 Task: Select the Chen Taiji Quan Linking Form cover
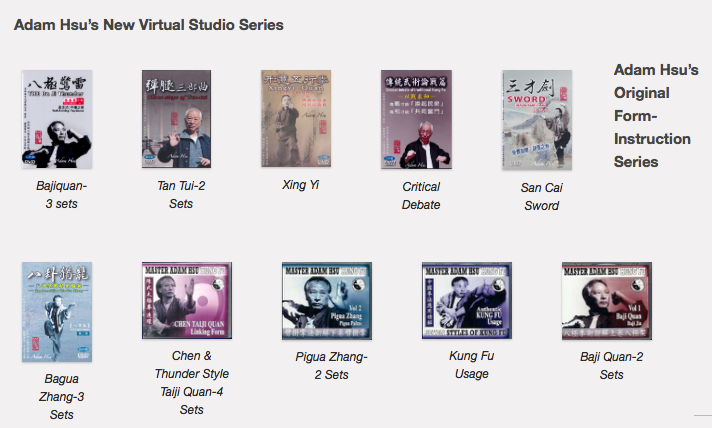[187, 300]
